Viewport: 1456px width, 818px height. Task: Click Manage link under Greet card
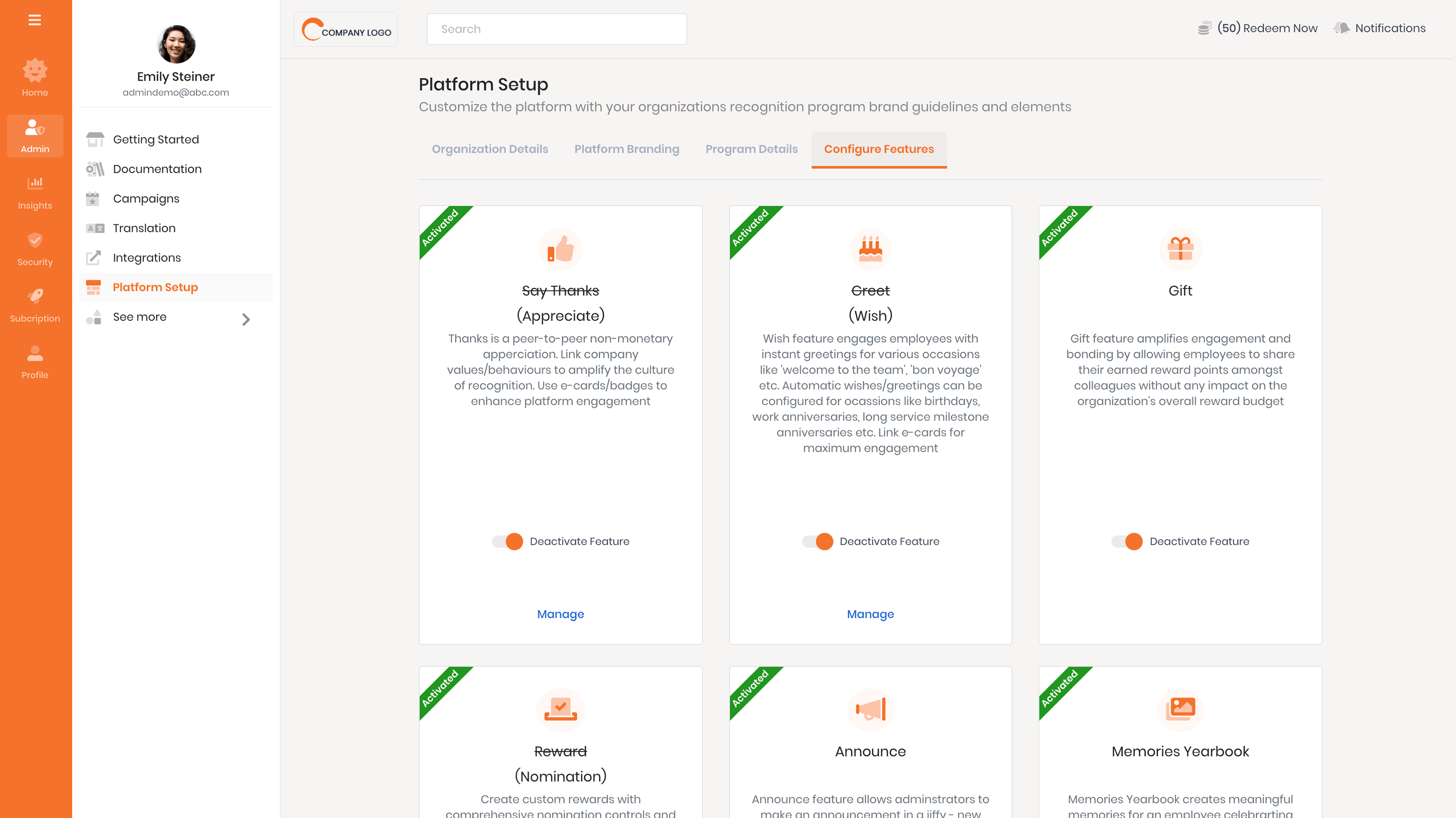click(x=871, y=614)
